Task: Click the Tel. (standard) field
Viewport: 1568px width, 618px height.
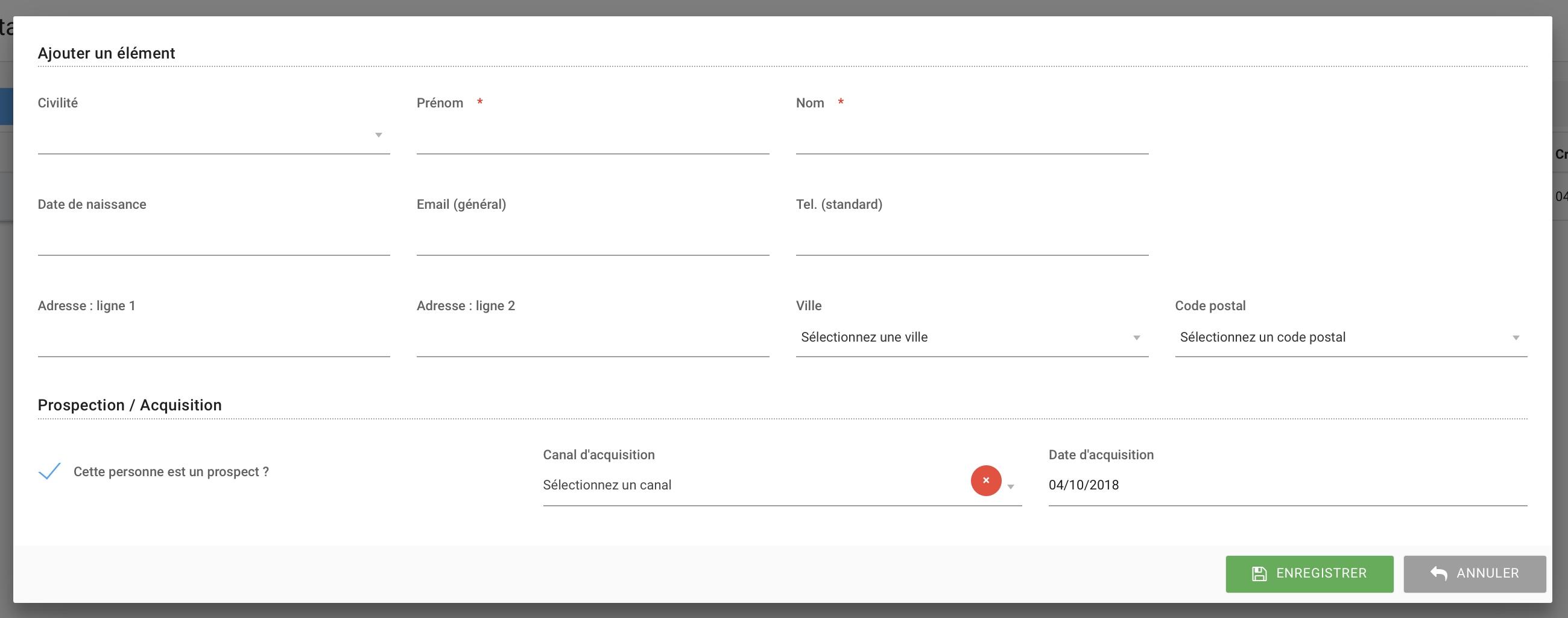Action: [x=971, y=247]
